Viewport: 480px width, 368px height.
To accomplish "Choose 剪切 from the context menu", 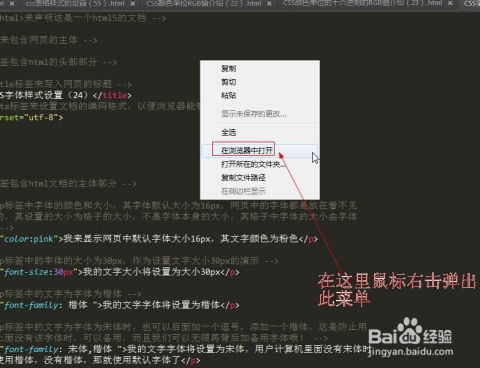I will coord(260,82).
